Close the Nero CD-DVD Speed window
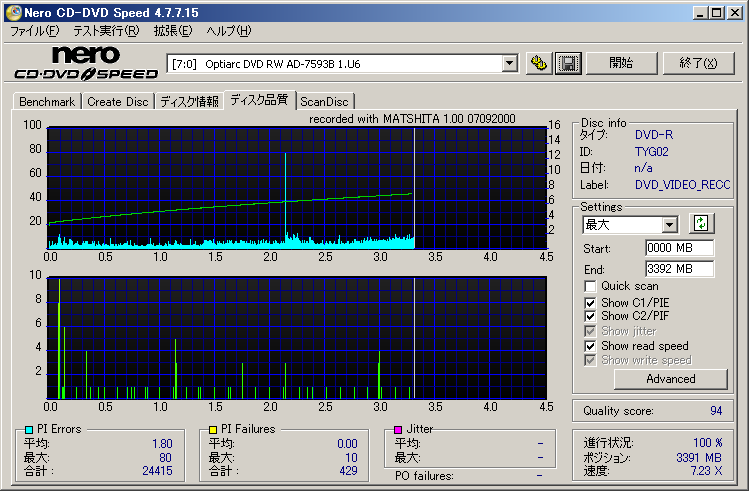The height and width of the screenshot is (491, 749). 735,13
